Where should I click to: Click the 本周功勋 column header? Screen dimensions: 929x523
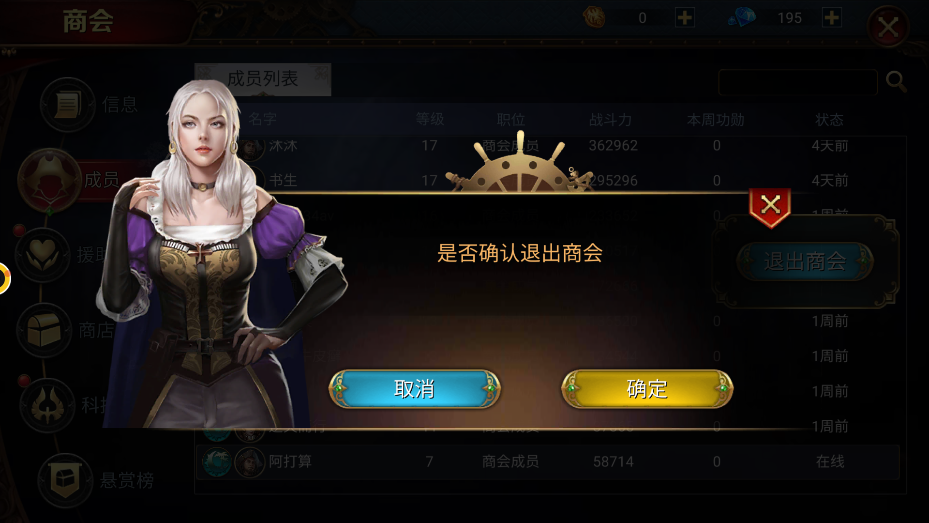[716, 120]
